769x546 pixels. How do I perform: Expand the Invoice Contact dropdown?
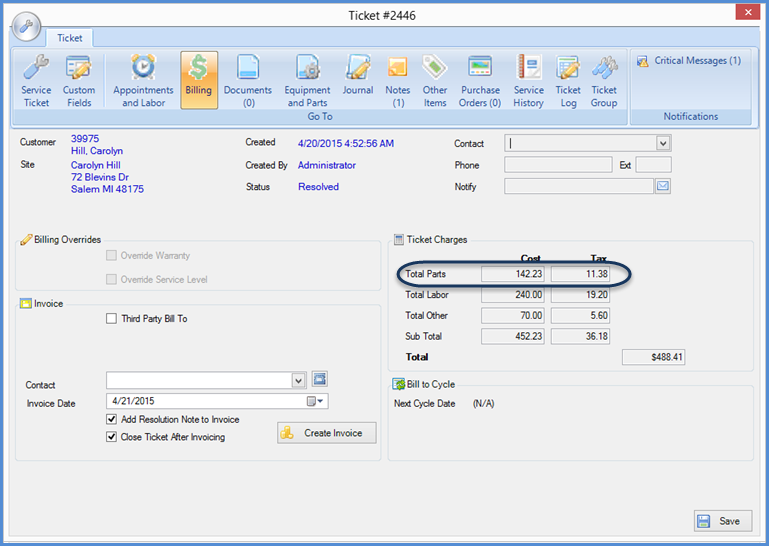[298, 380]
